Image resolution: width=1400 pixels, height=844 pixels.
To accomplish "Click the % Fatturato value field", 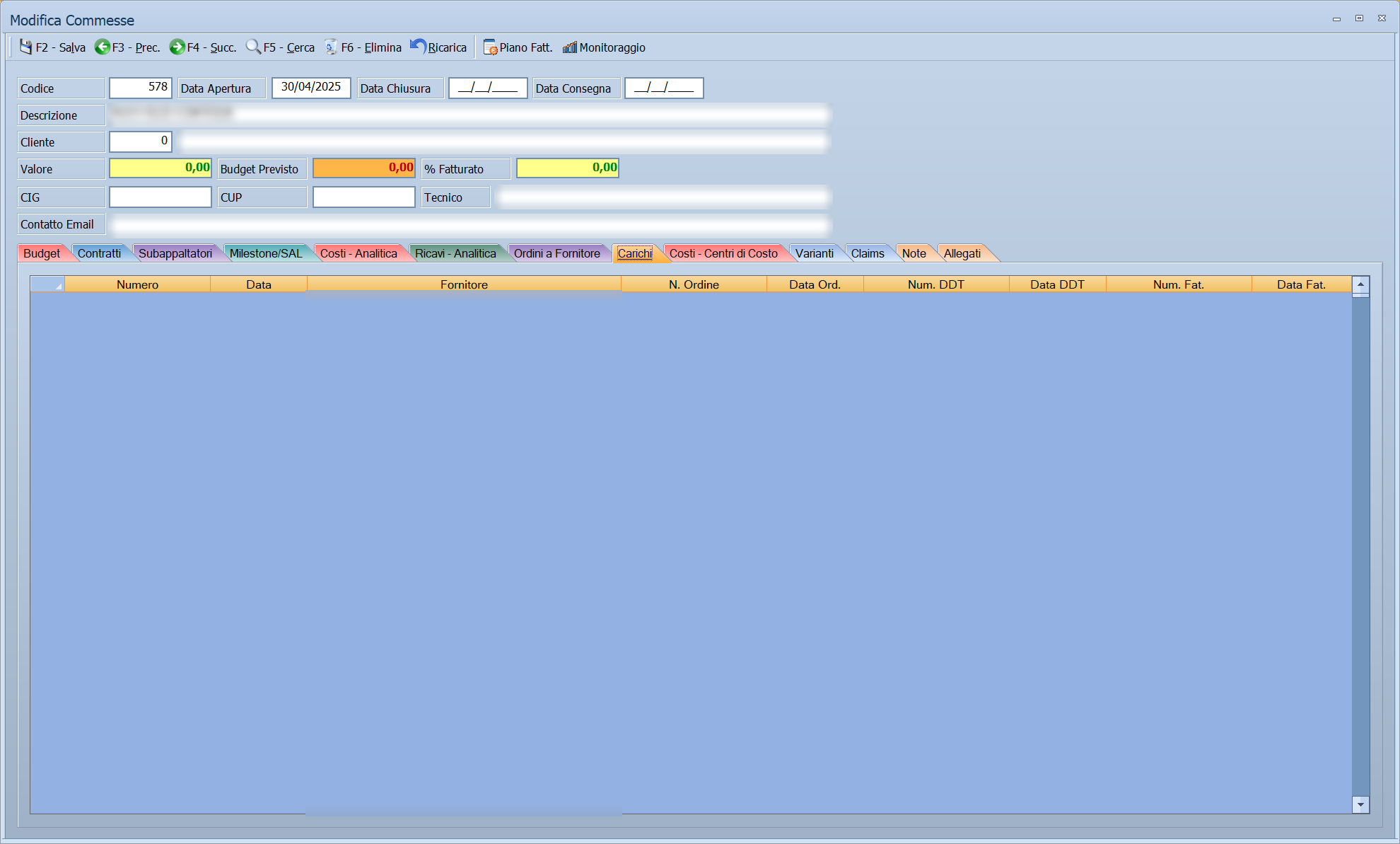I will point(568,168).
